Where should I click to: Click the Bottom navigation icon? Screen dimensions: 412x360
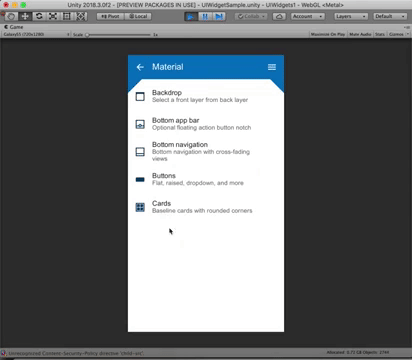[x=140, y=152]
